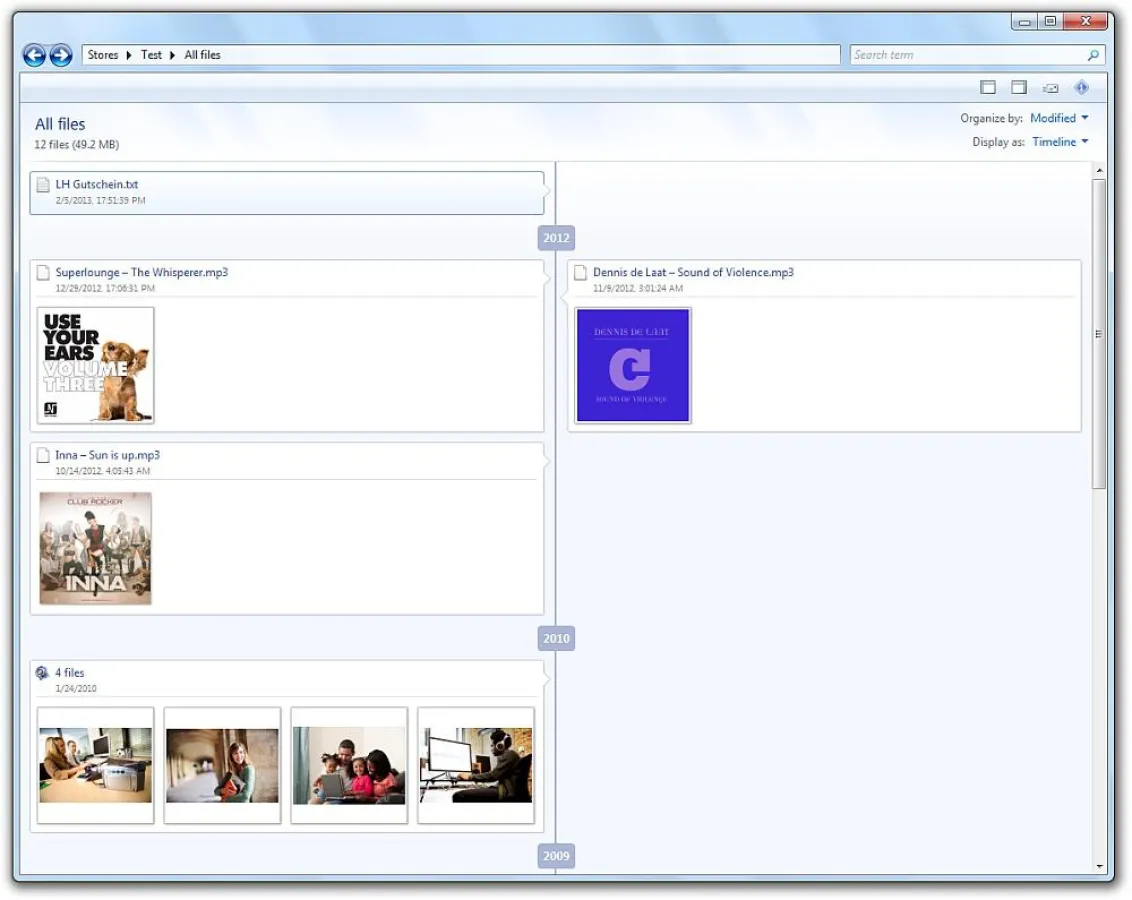
Task: Open the Display as Timeline dropdown
Action: (x=1060, y=142)
